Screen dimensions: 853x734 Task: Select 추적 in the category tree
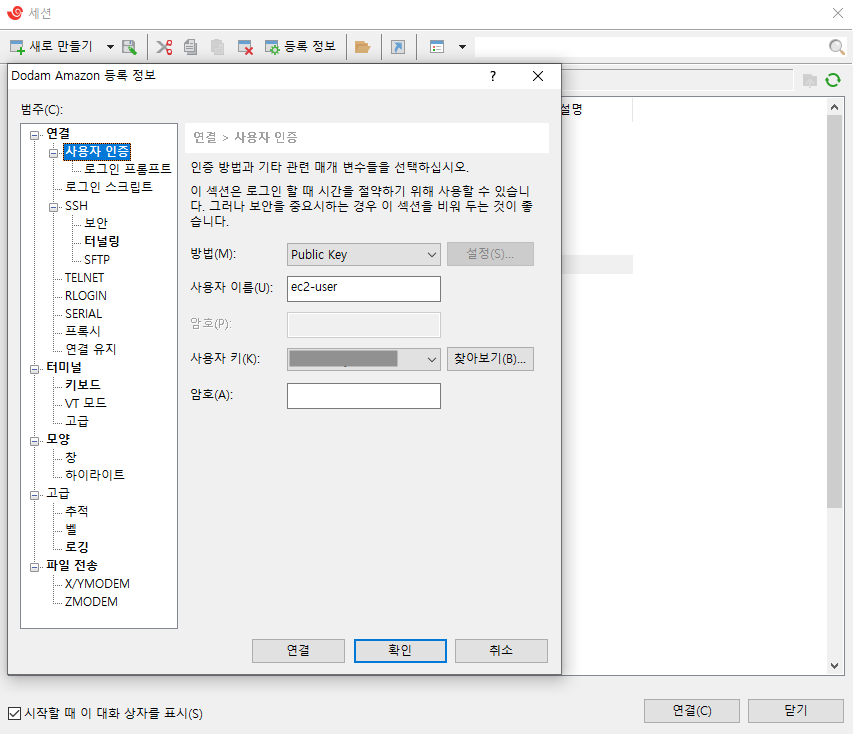tap(77, 511)
